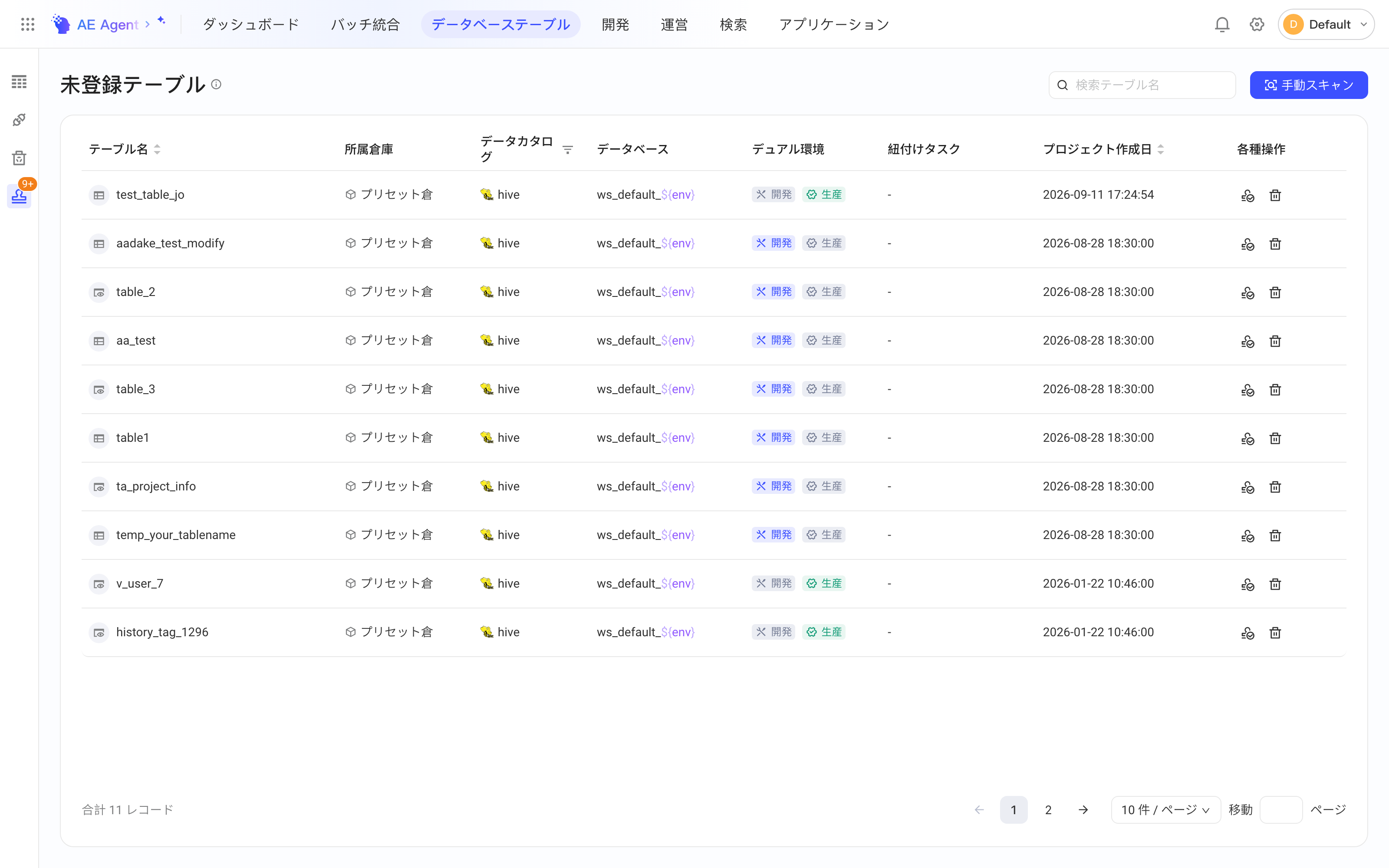
Task: Click table name temp_your_tablename
Action: pyautogui.click(x=176, y=535)
